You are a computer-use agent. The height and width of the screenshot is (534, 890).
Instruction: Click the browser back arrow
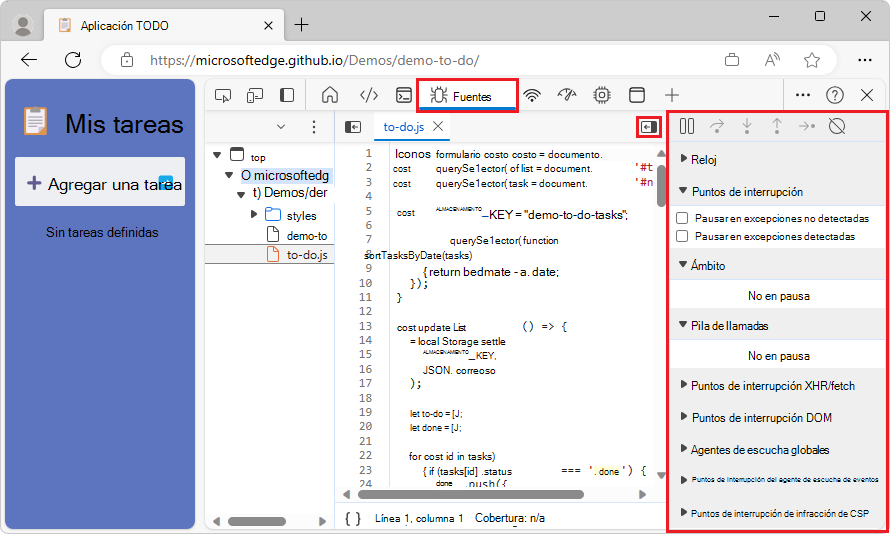coord(28,60)
